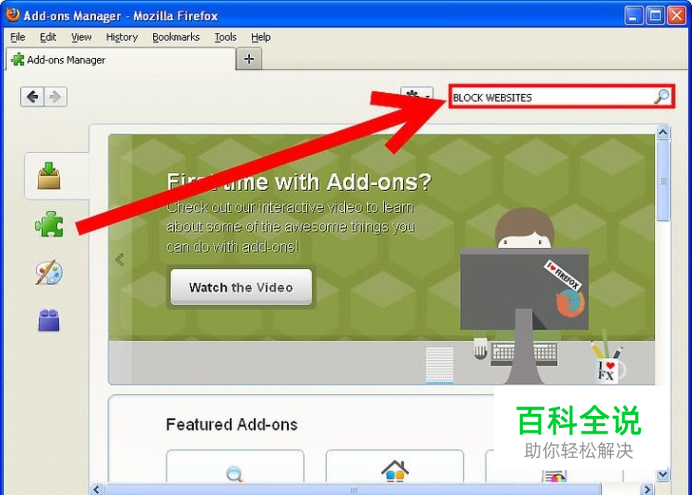Viewport: 692px width, 495px height.
Task: Open the File menu
Action: pyautogui.click(x=18, y=37)
